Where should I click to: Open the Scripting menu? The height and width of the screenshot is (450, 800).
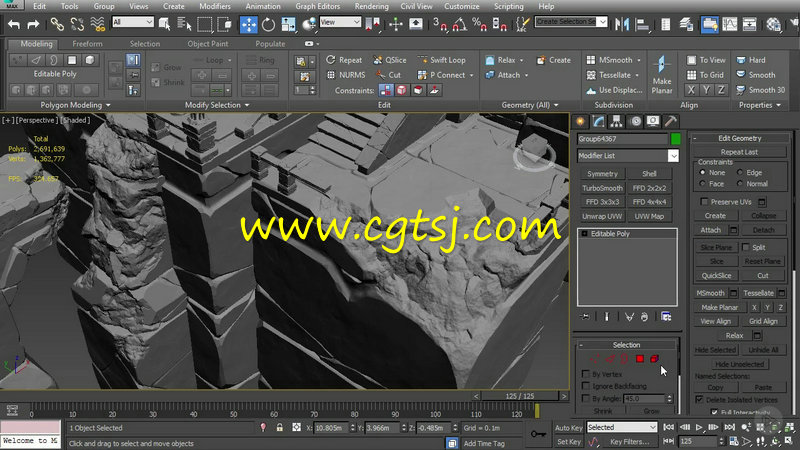pyautogui.click(x=508, y=6)
